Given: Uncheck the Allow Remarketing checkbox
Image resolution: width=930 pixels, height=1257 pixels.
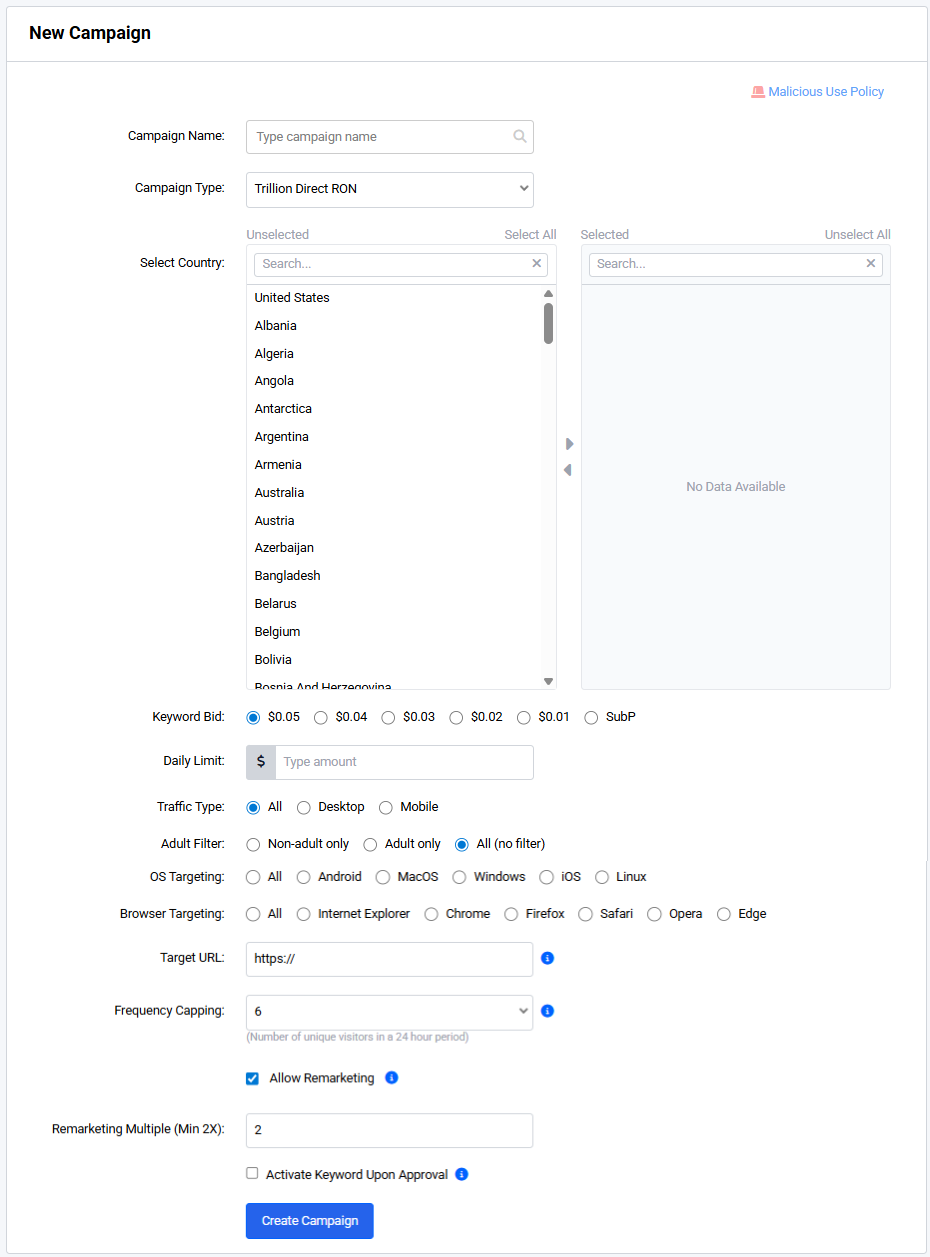Looking at the screenshot, I should [x=253, y=1078].
